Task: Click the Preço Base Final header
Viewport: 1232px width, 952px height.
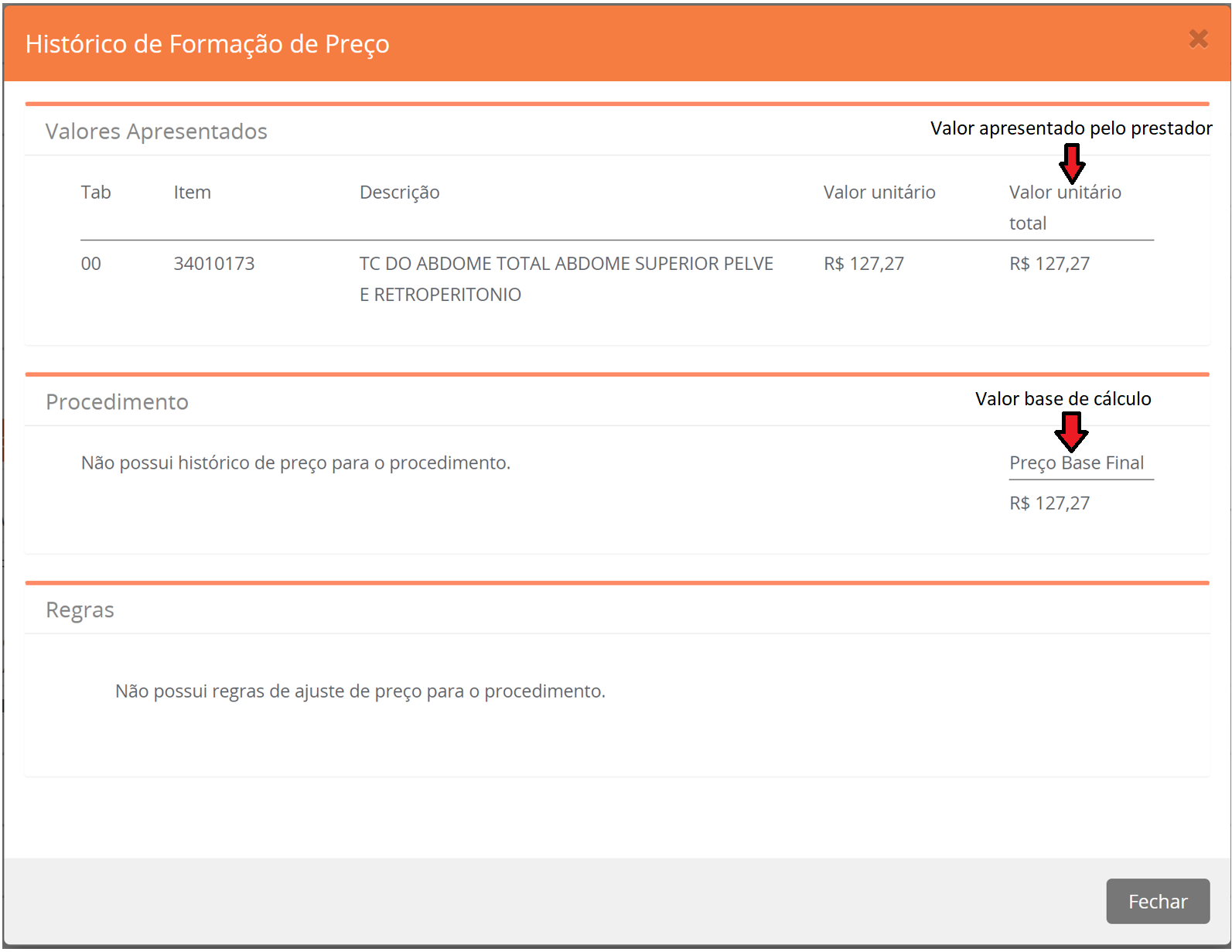Action: tap(1076, 463)
